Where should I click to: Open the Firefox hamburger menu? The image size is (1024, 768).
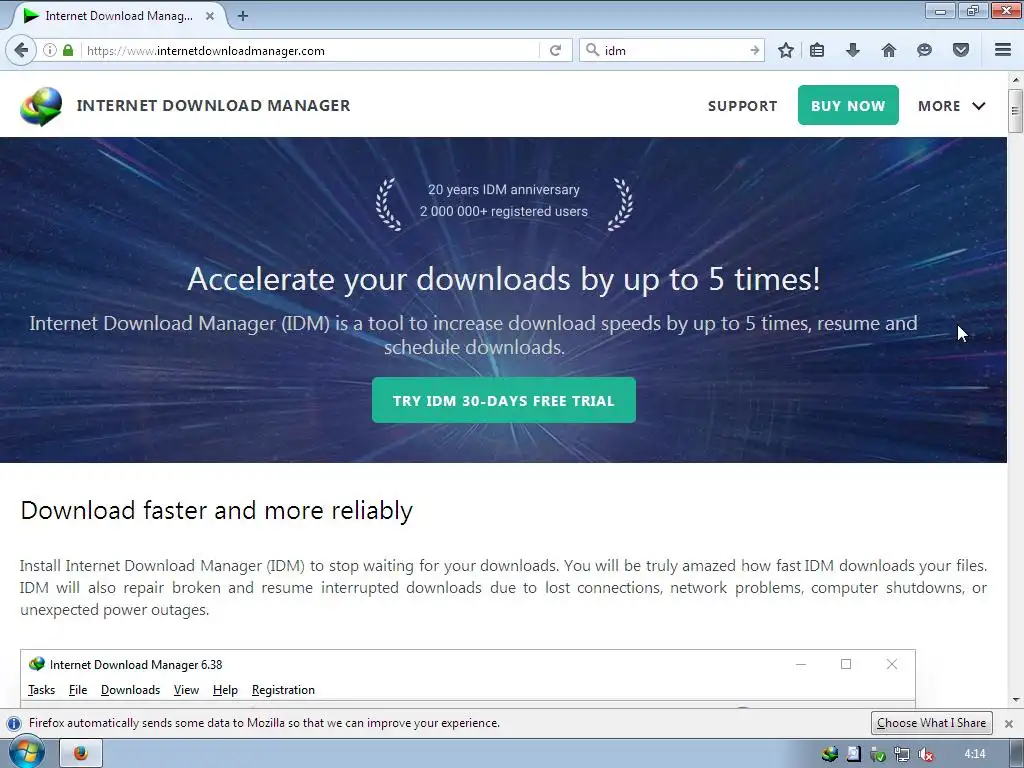point(1003,50)
